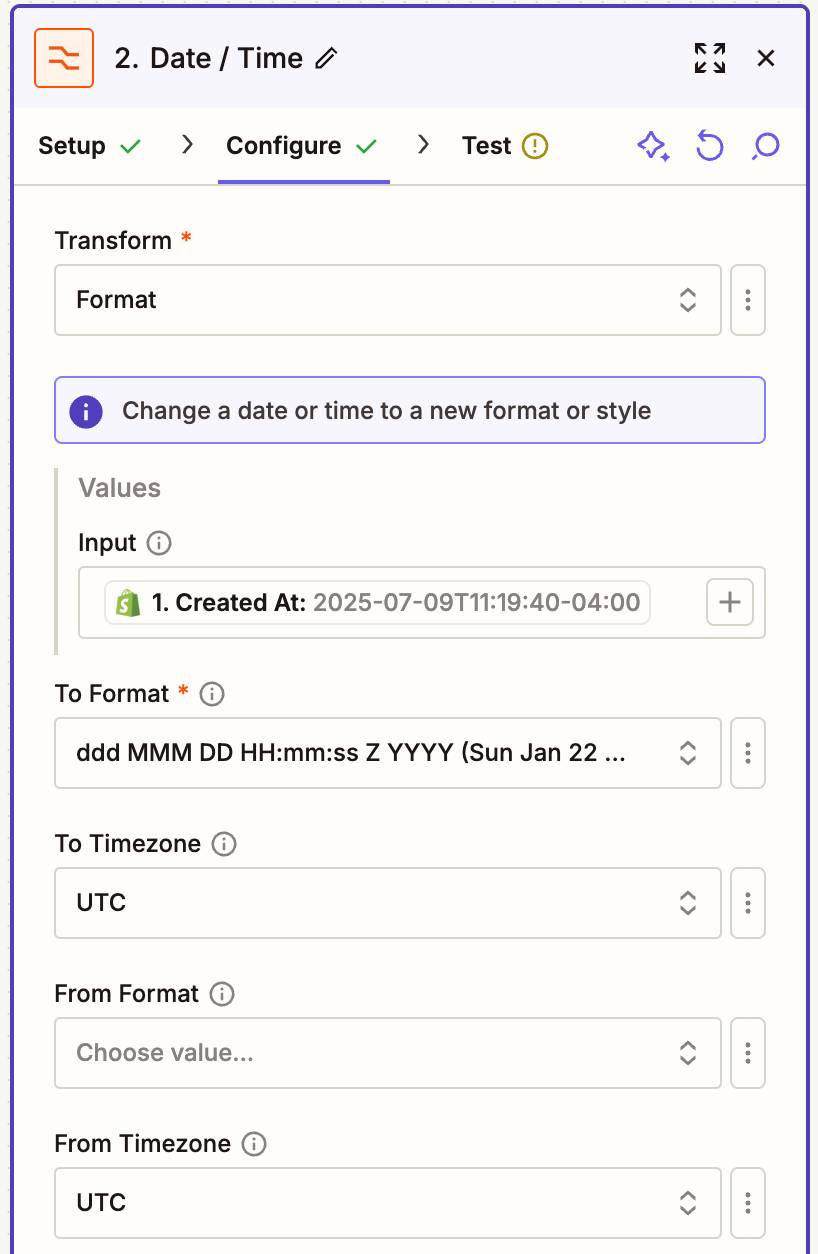The height and width of the screenshot is (1254, 818).
Task: Click the info icon beside Input label
Action: (x=159, y=543)
